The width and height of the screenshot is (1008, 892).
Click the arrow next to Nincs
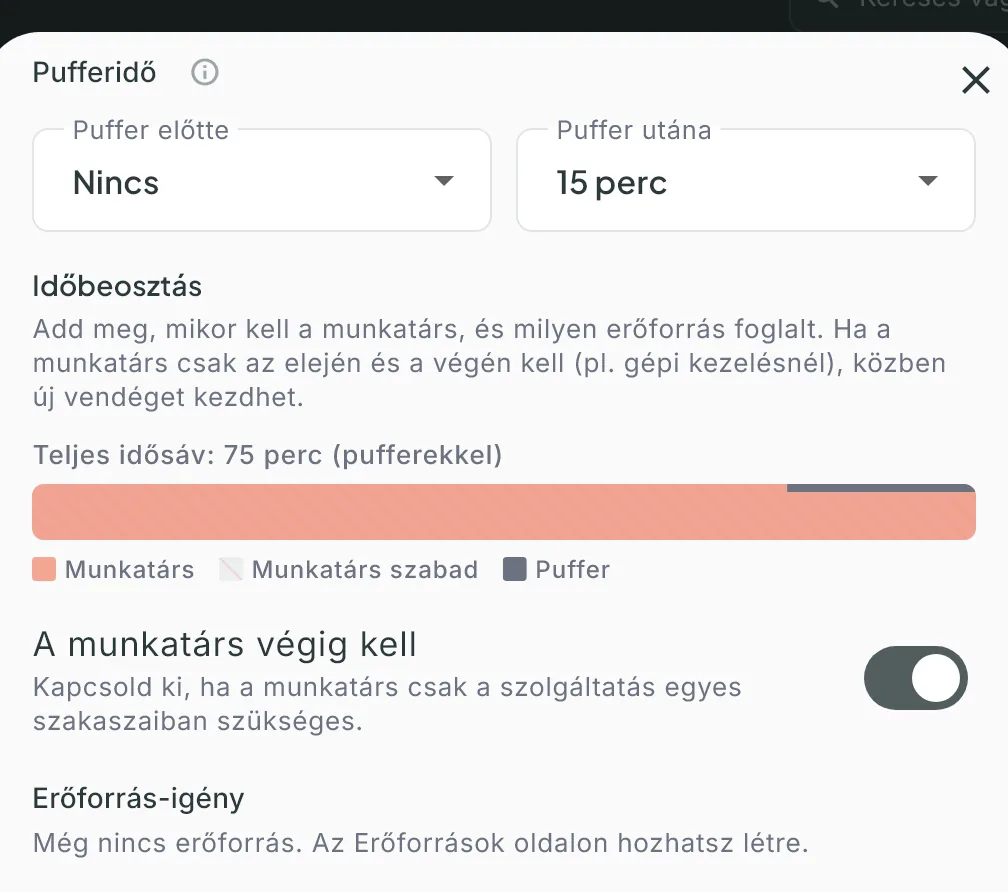[x=444, y=181]
